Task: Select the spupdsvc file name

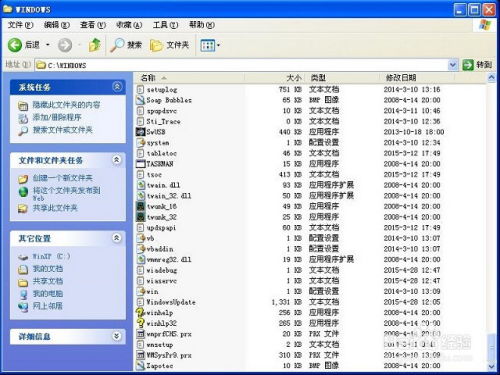Action: tap(162, 111)
